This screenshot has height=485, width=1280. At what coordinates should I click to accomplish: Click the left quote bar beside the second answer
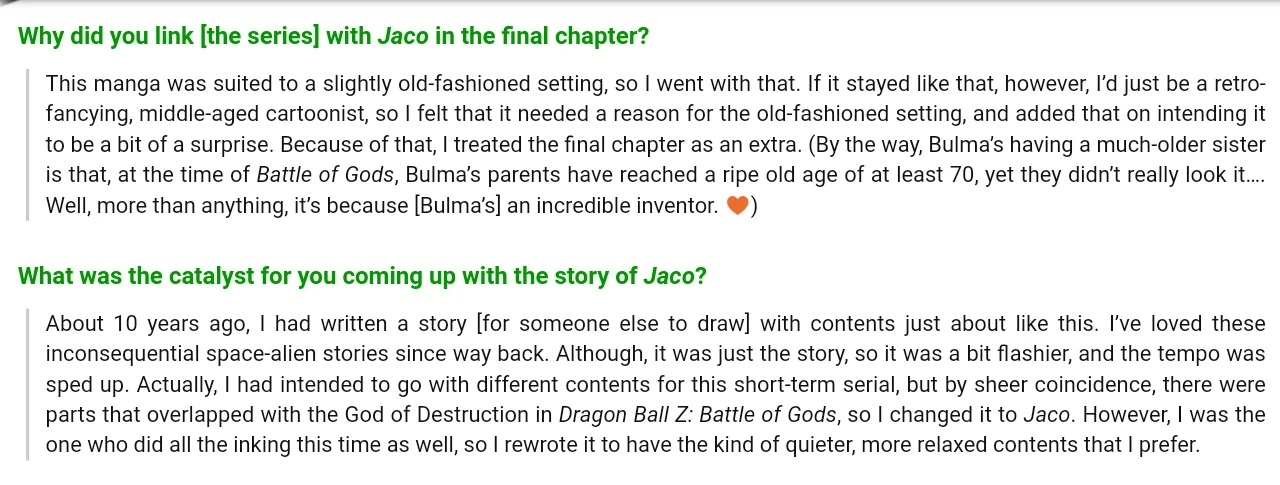[27, 385]
